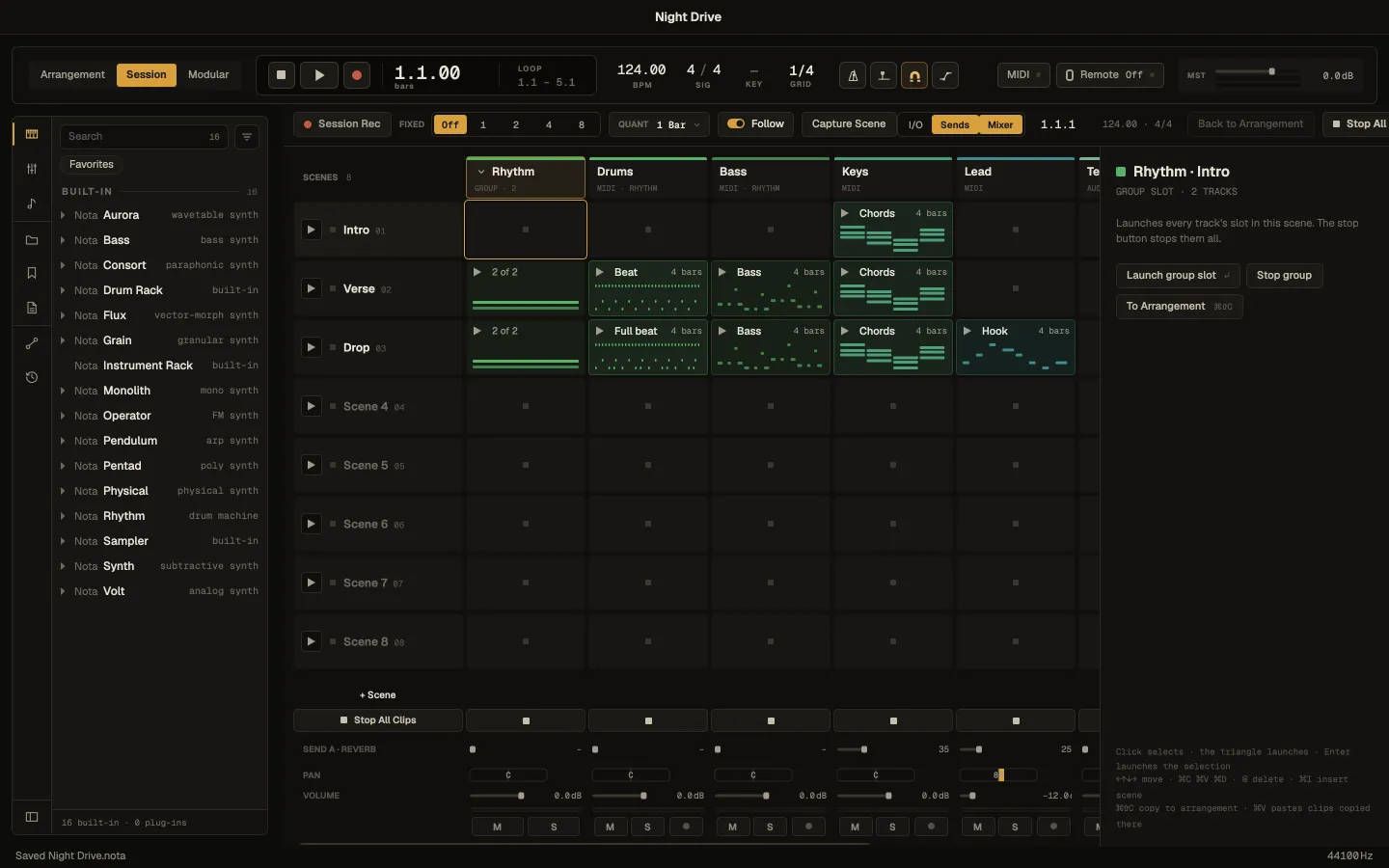Open the history clock sidebar icon
The height and width of the screenshot is (868, 1389).
32,377
